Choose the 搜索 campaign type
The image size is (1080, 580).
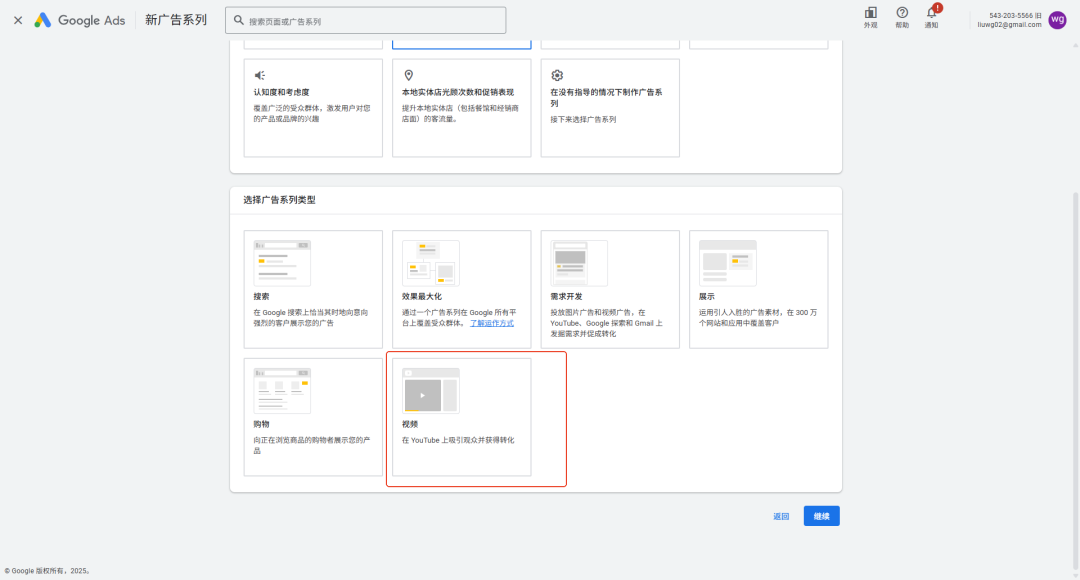(313, 289)
